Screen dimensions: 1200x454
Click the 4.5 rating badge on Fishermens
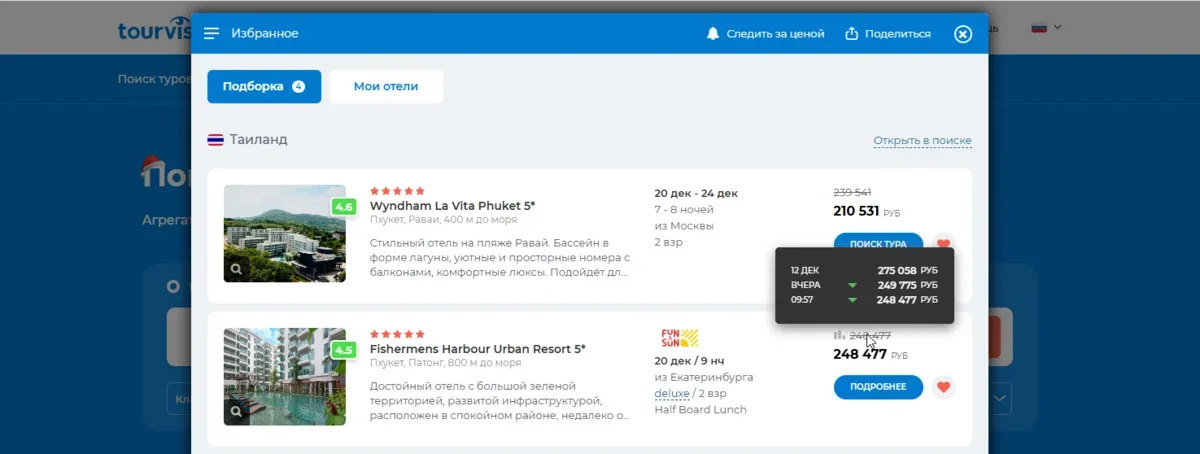coord(344,350)
